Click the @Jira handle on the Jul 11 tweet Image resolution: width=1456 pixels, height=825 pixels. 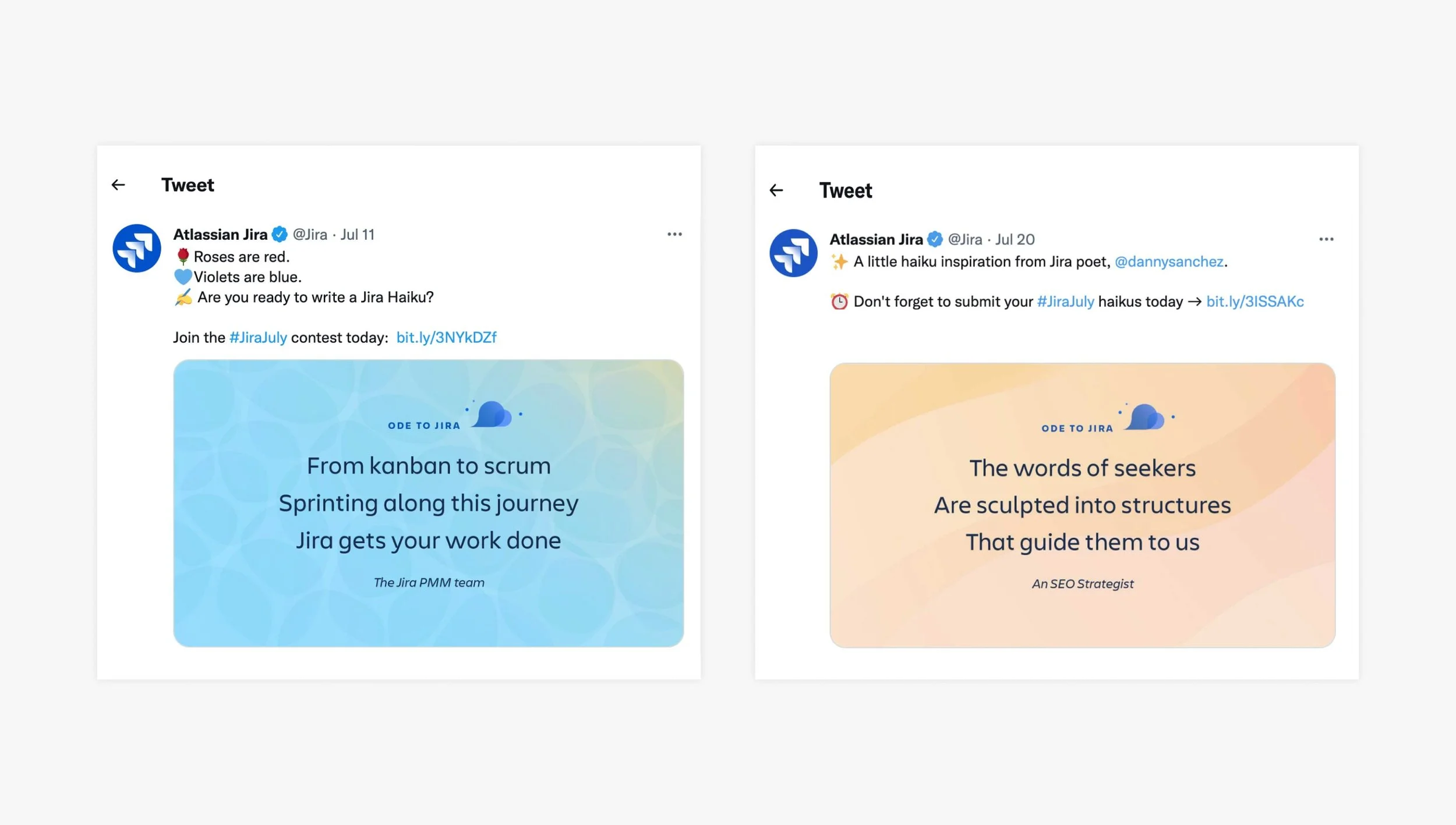coord(310,234)
